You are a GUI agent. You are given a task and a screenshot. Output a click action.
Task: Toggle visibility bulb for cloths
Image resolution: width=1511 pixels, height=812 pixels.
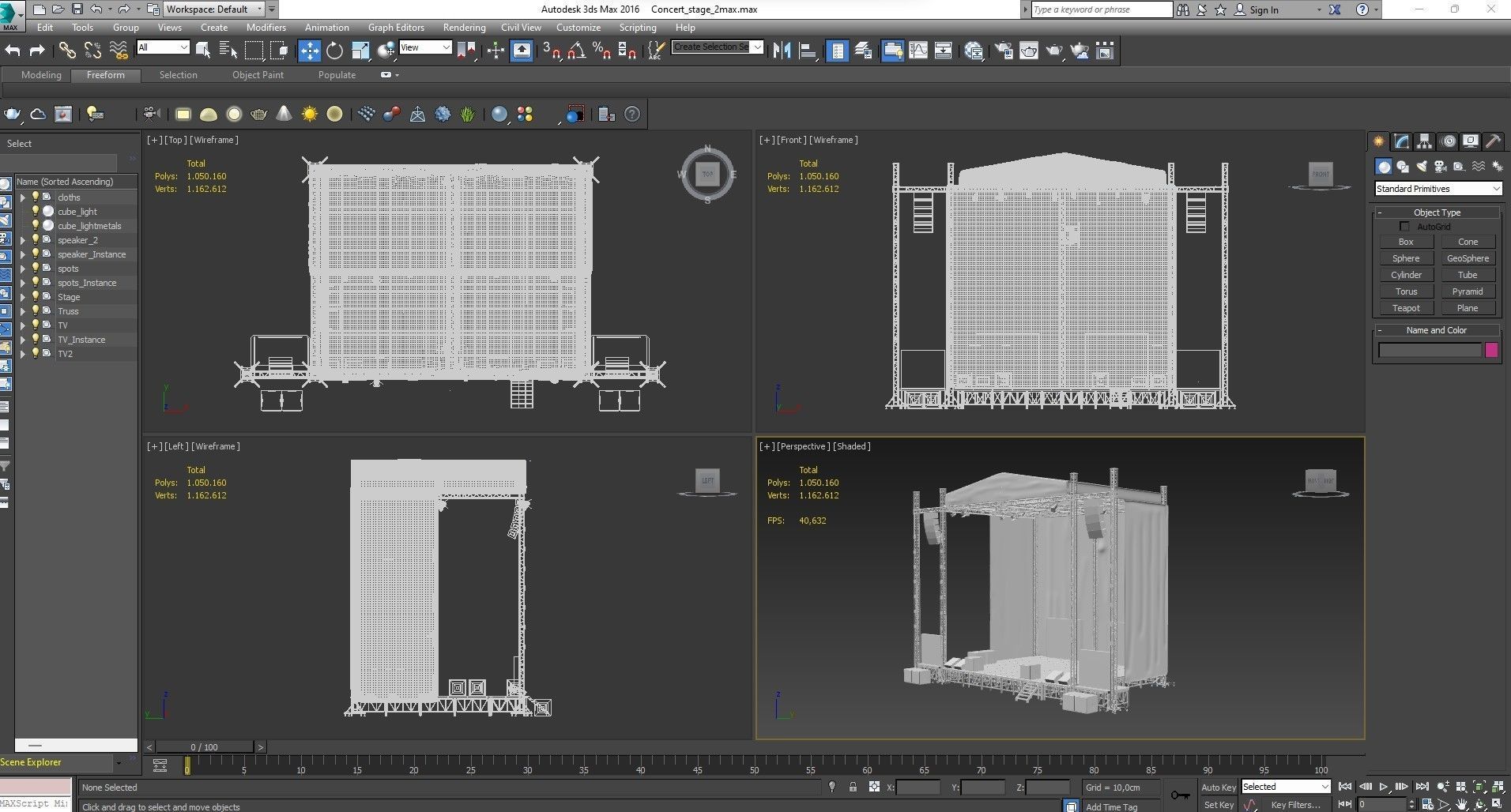coord(35,197)
